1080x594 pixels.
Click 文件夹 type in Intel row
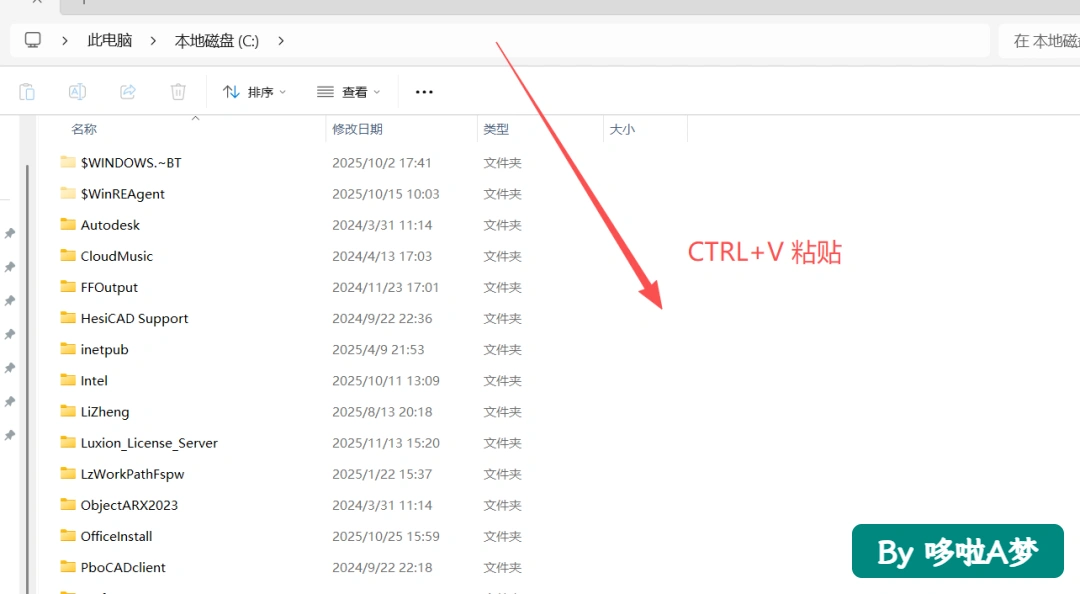pos(502,380)
